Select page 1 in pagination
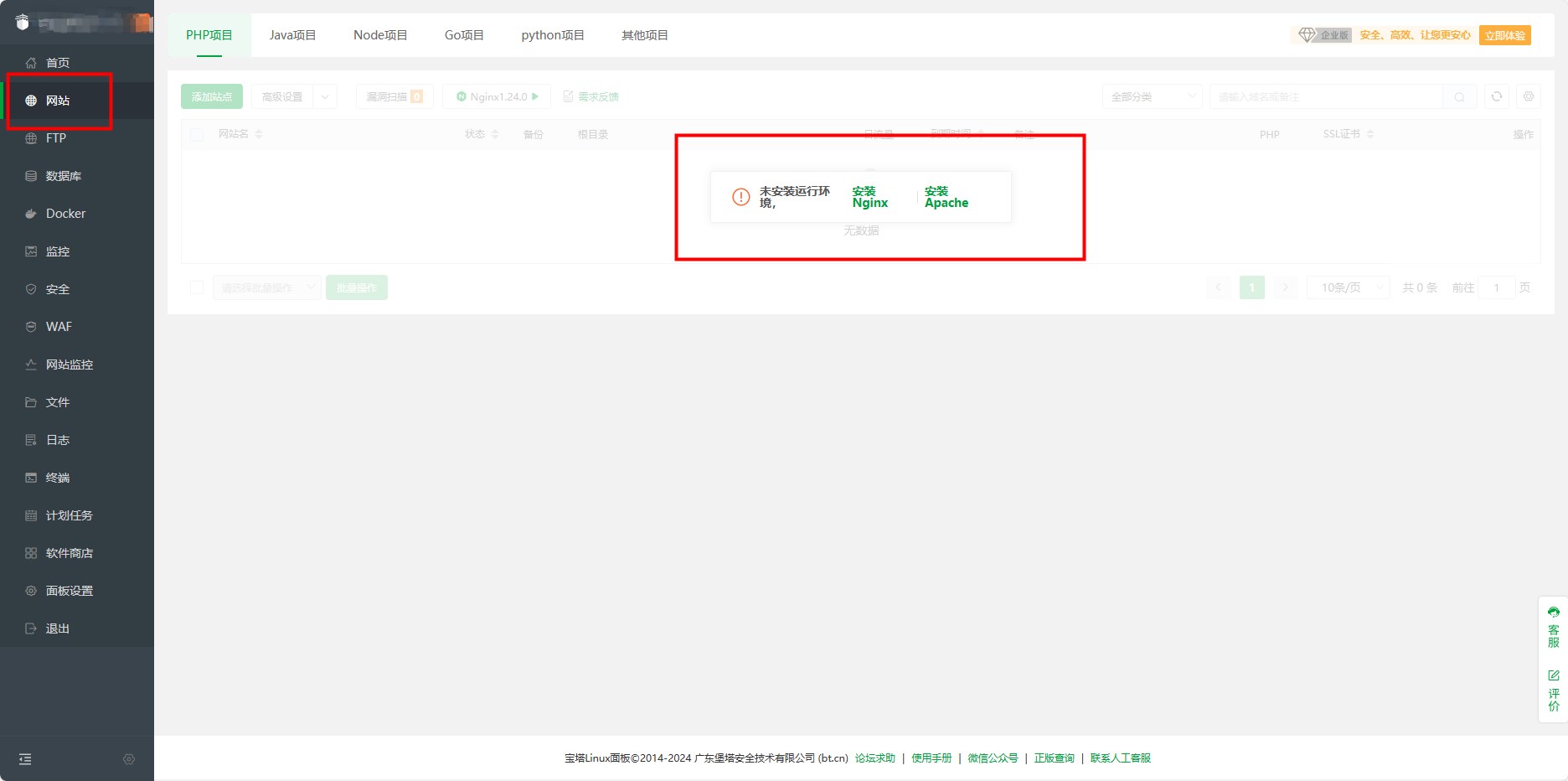Image resolution: width=1568 pixels, height=781 pixels. [x=1252, y=287]
